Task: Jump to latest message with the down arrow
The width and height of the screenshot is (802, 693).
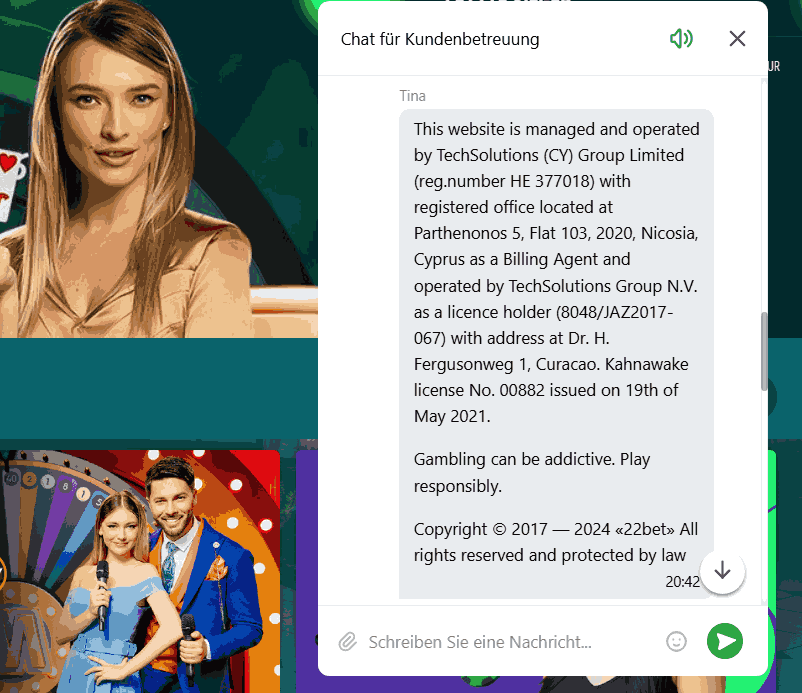Action: click(x=722, y=570)
